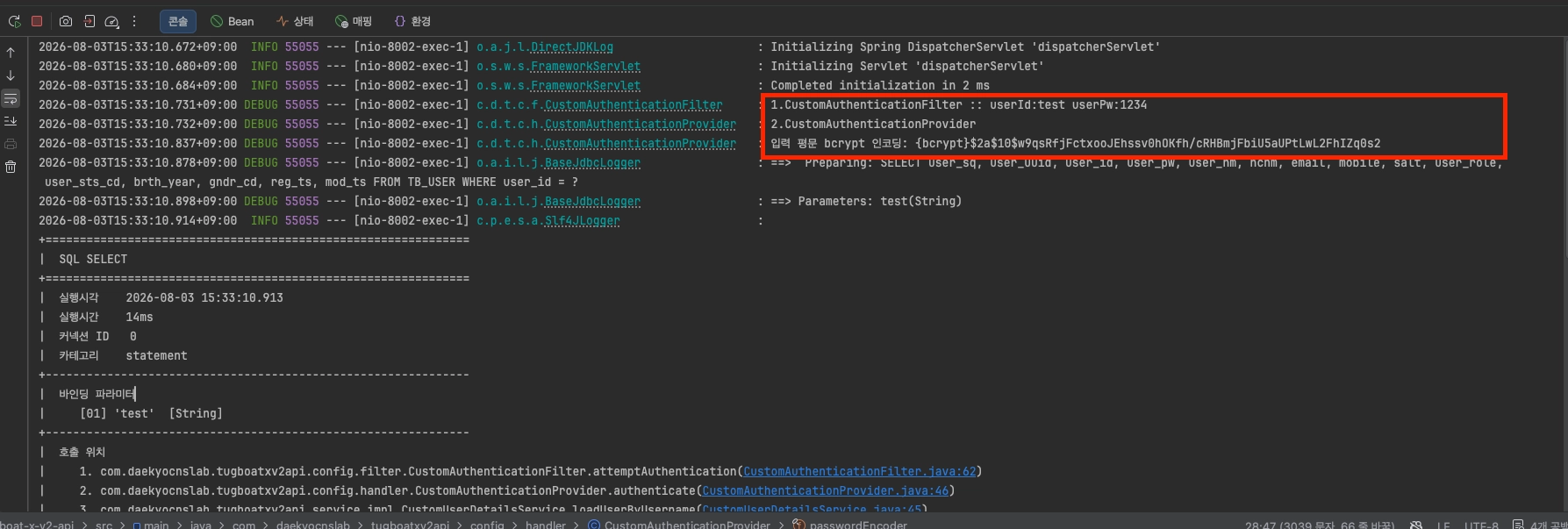
Task: Click the 'Completed initialization in 2 ms' message
Action: [880, 86]
